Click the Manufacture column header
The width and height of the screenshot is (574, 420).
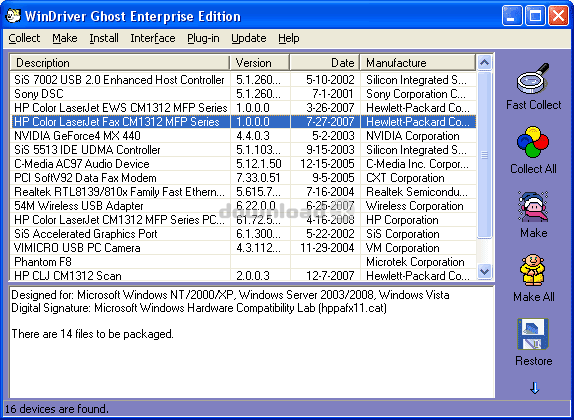pyautogui.click(x=418, y=63)
